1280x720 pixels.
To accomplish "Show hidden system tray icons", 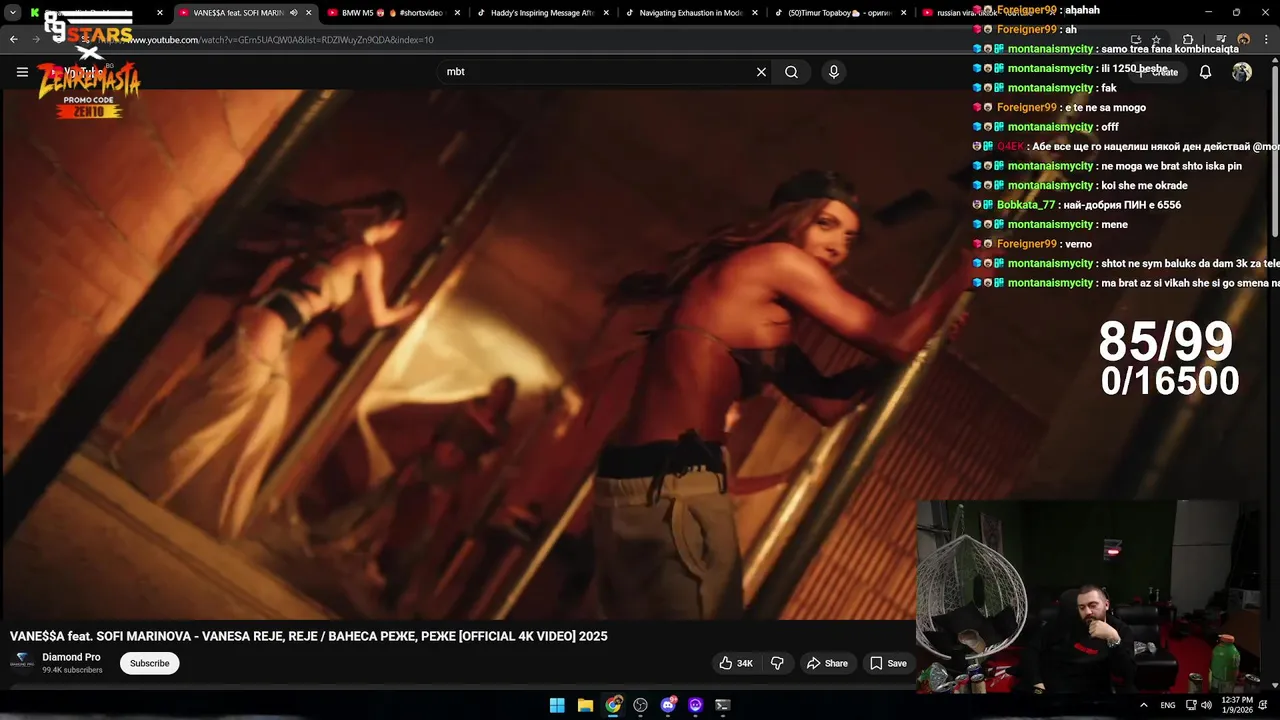I will (1144, 705).
